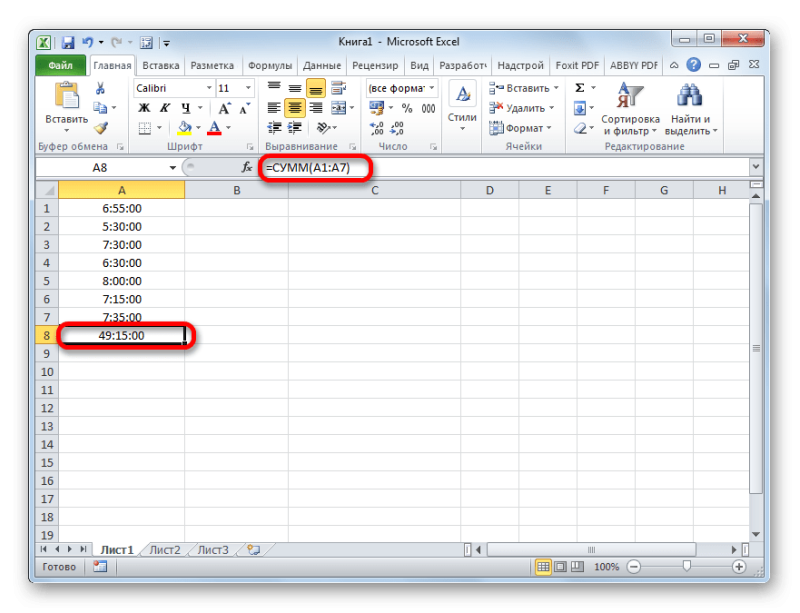Switch to the Формулы ribbon tab
The image size is (800, 613).
[270, 65]
